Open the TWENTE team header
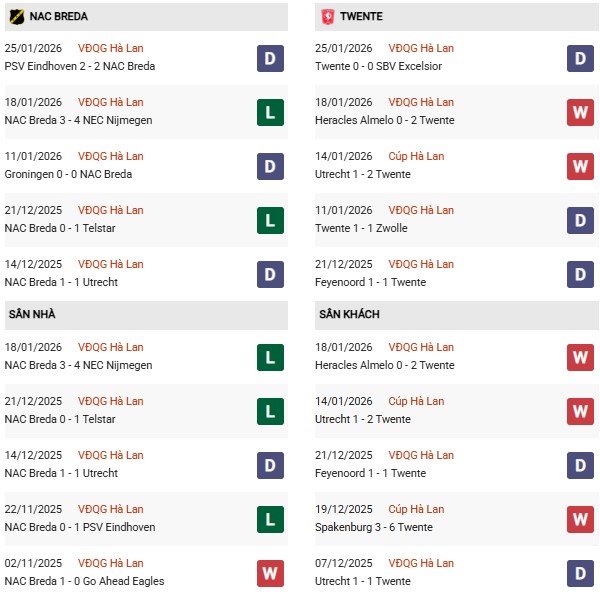 (x=360, y=17)
